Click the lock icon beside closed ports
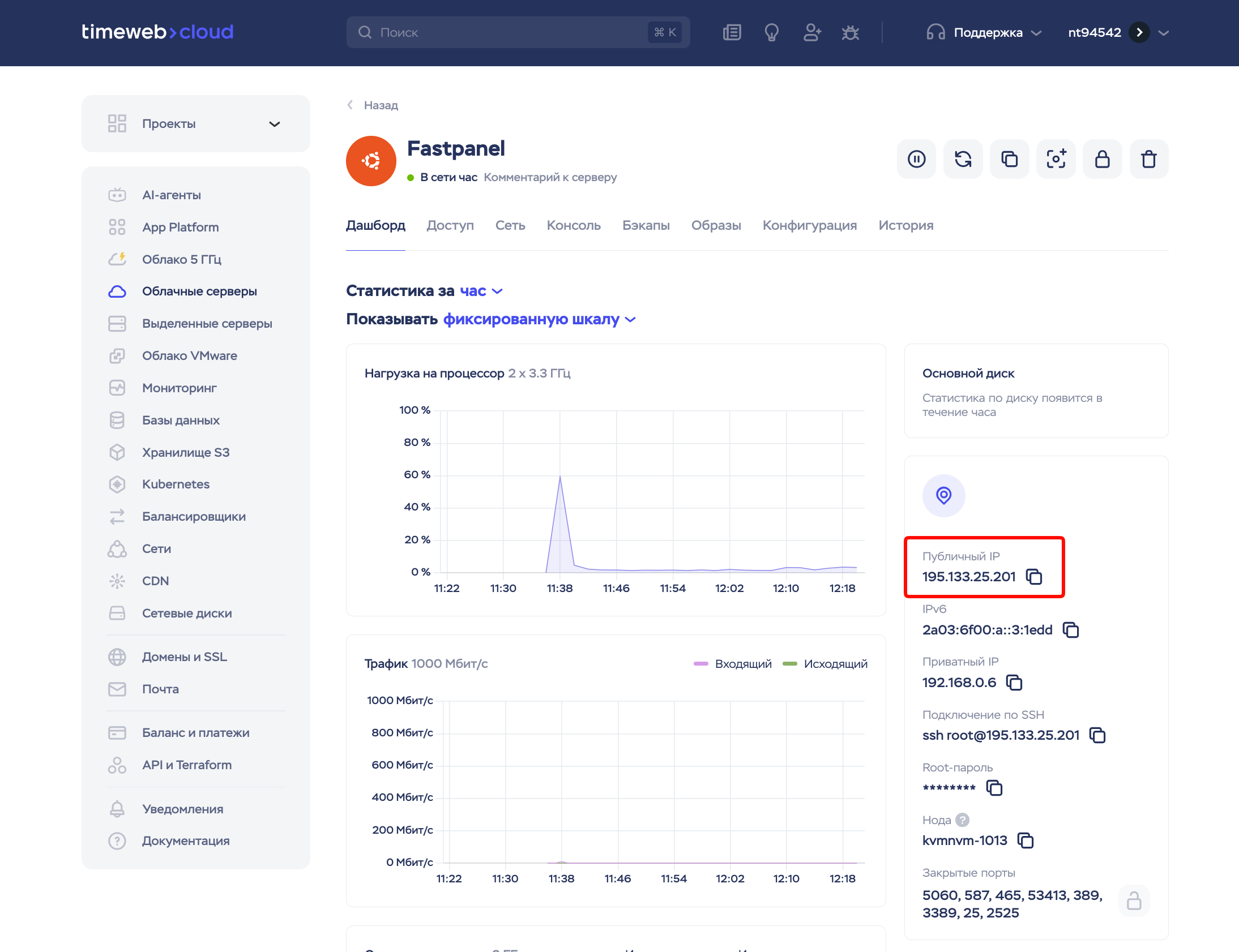The width and height of the screenshot is (1239, 952). point(1134,900)
